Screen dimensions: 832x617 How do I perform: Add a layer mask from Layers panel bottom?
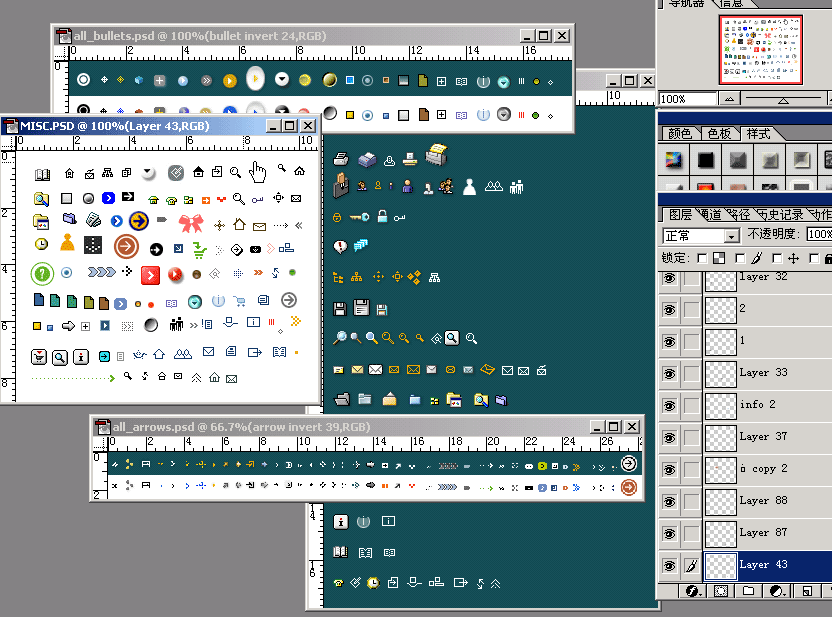coord(721,591)
